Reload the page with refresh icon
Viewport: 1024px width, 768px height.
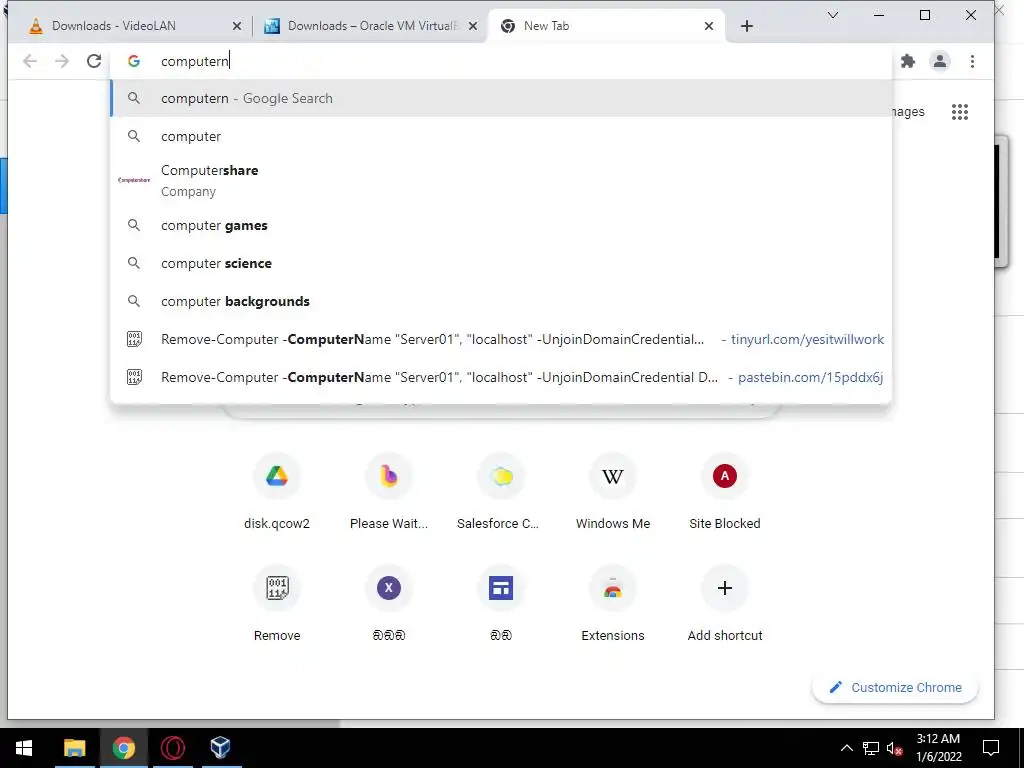click(x=94, y=61)
